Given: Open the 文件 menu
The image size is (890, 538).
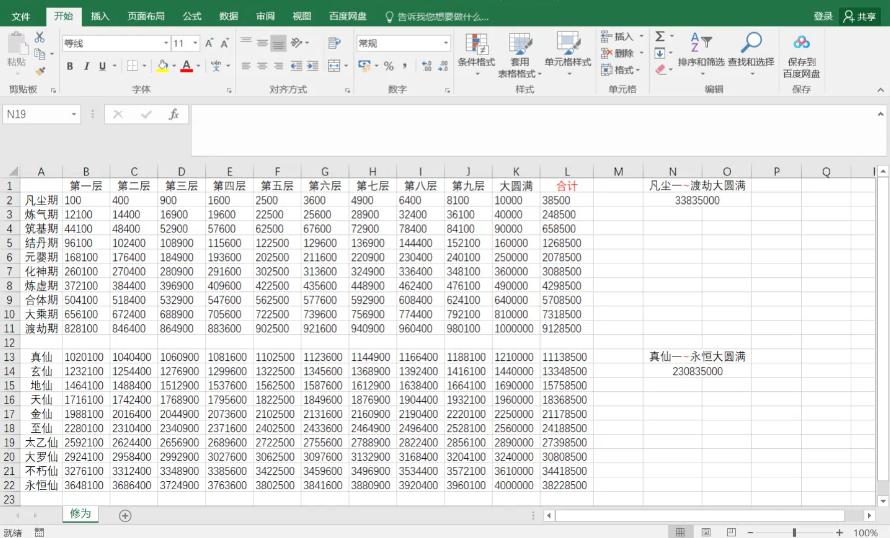Looking at the screenshot, I should [21, 16].
